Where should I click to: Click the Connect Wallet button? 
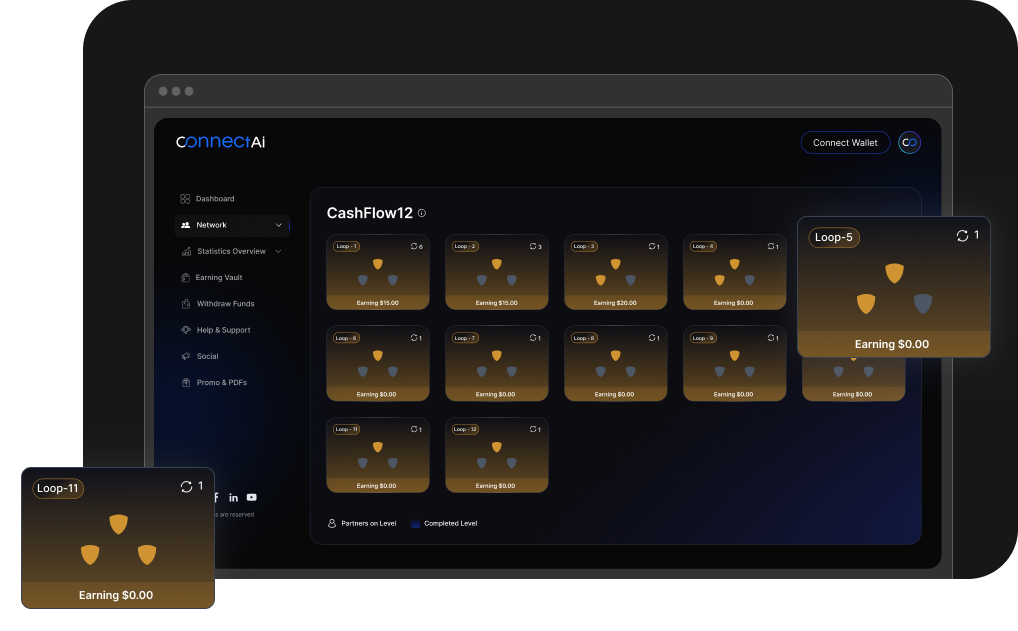click(845, 143)
